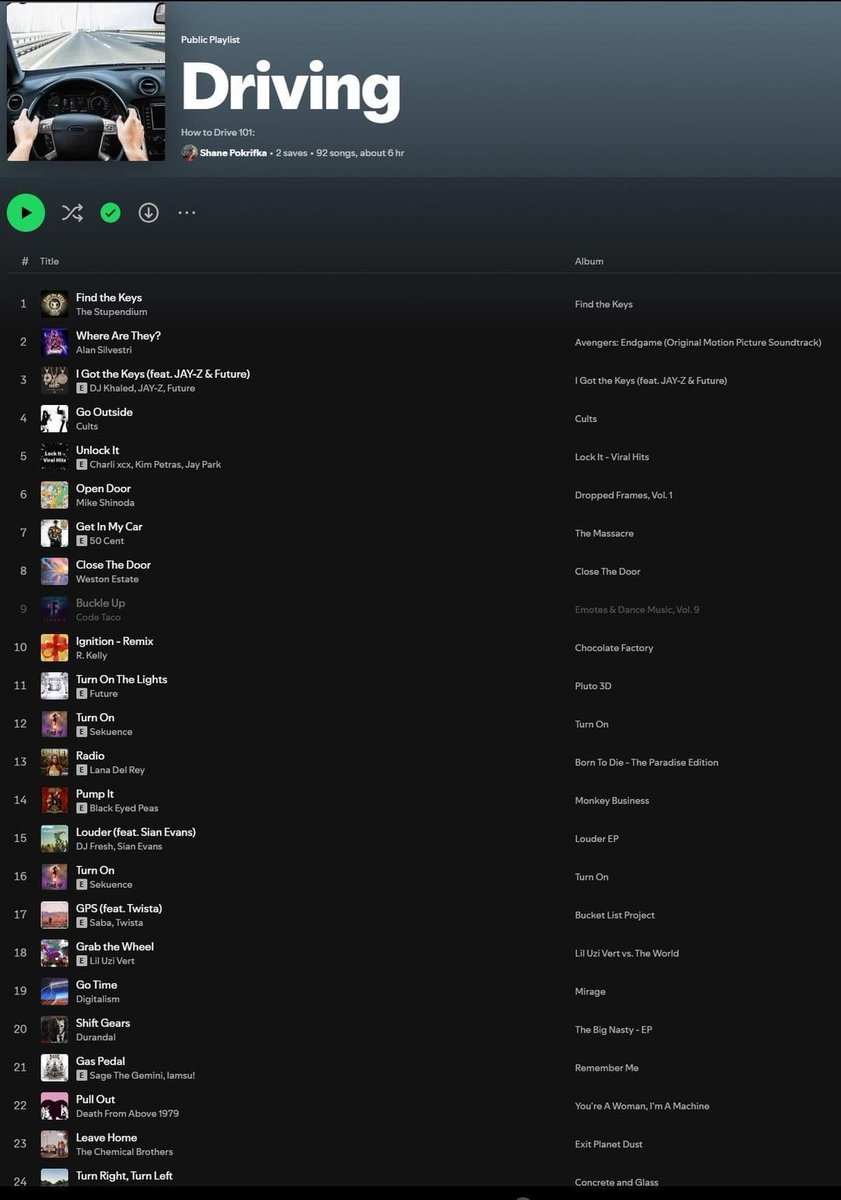This screenshot has height=1200, width=841.
Task: Click Shane Pokrifka's small profile avatar
Action: 189,153
